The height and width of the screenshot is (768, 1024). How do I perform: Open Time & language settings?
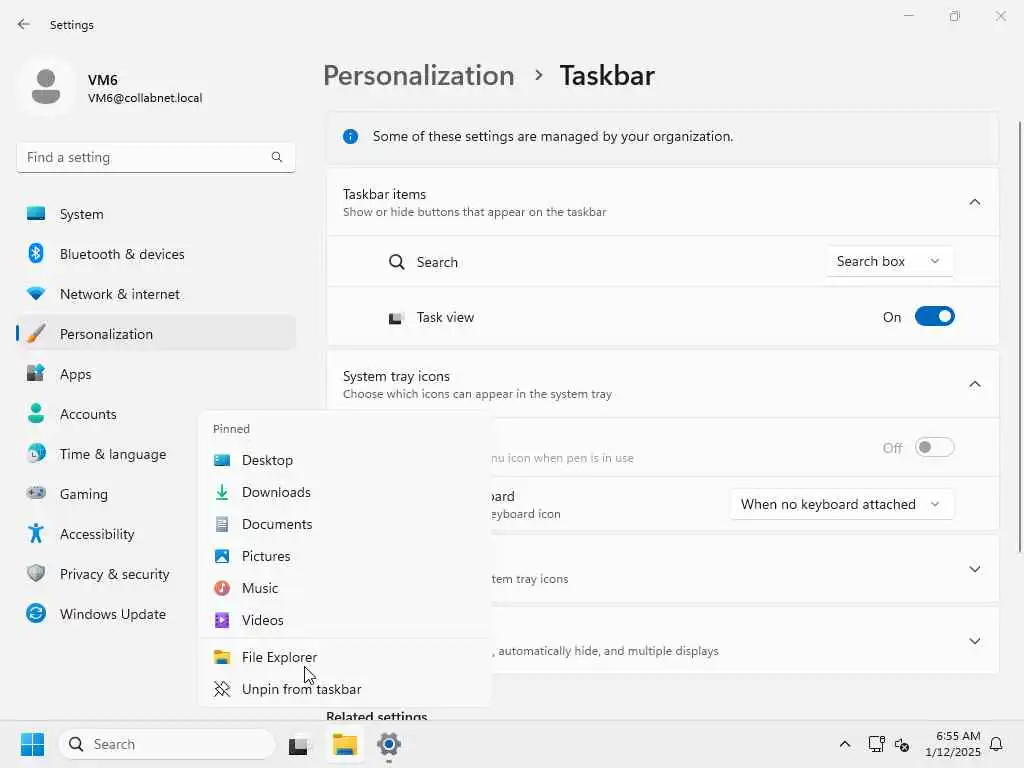click(108, 454)
